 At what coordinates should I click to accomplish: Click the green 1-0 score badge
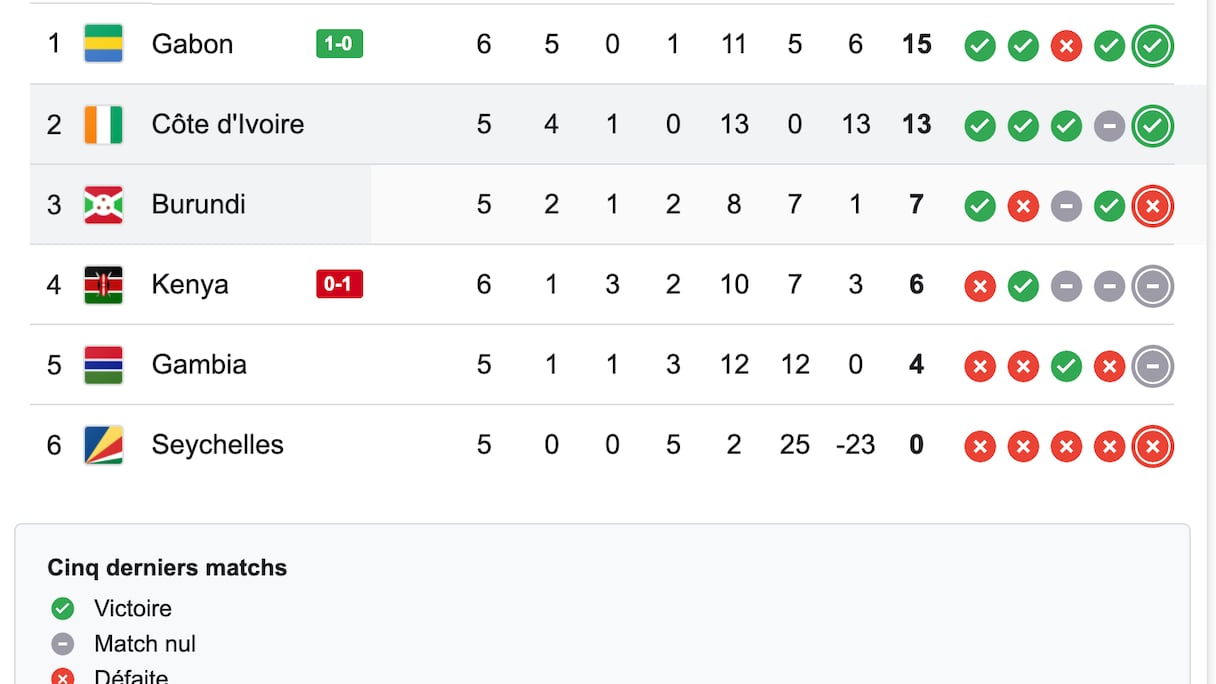(339, 44)
